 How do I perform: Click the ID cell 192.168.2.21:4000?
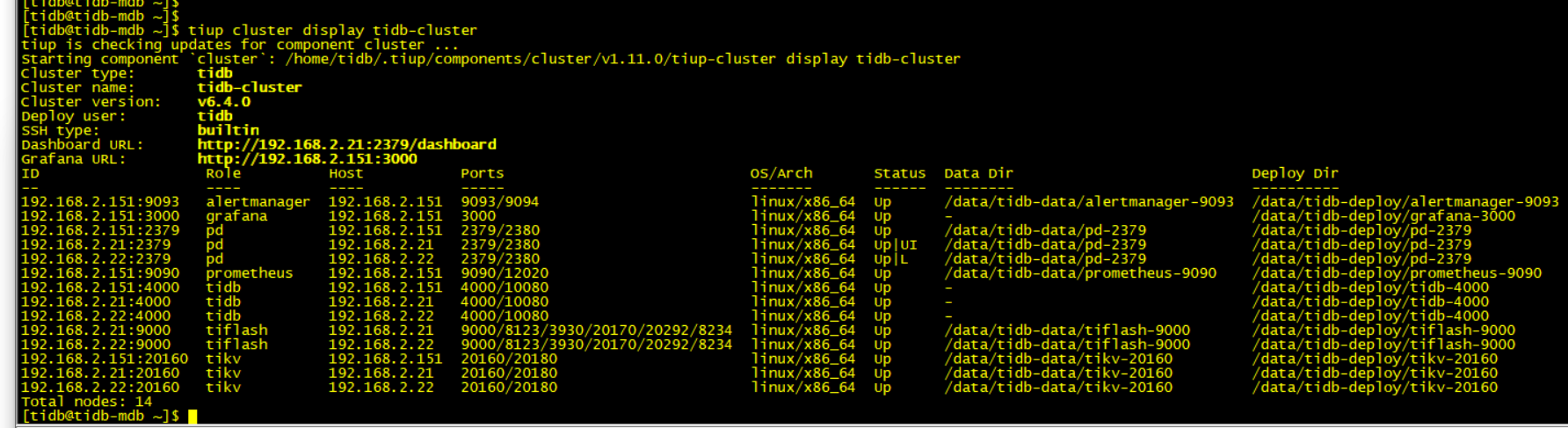point(96,301)
